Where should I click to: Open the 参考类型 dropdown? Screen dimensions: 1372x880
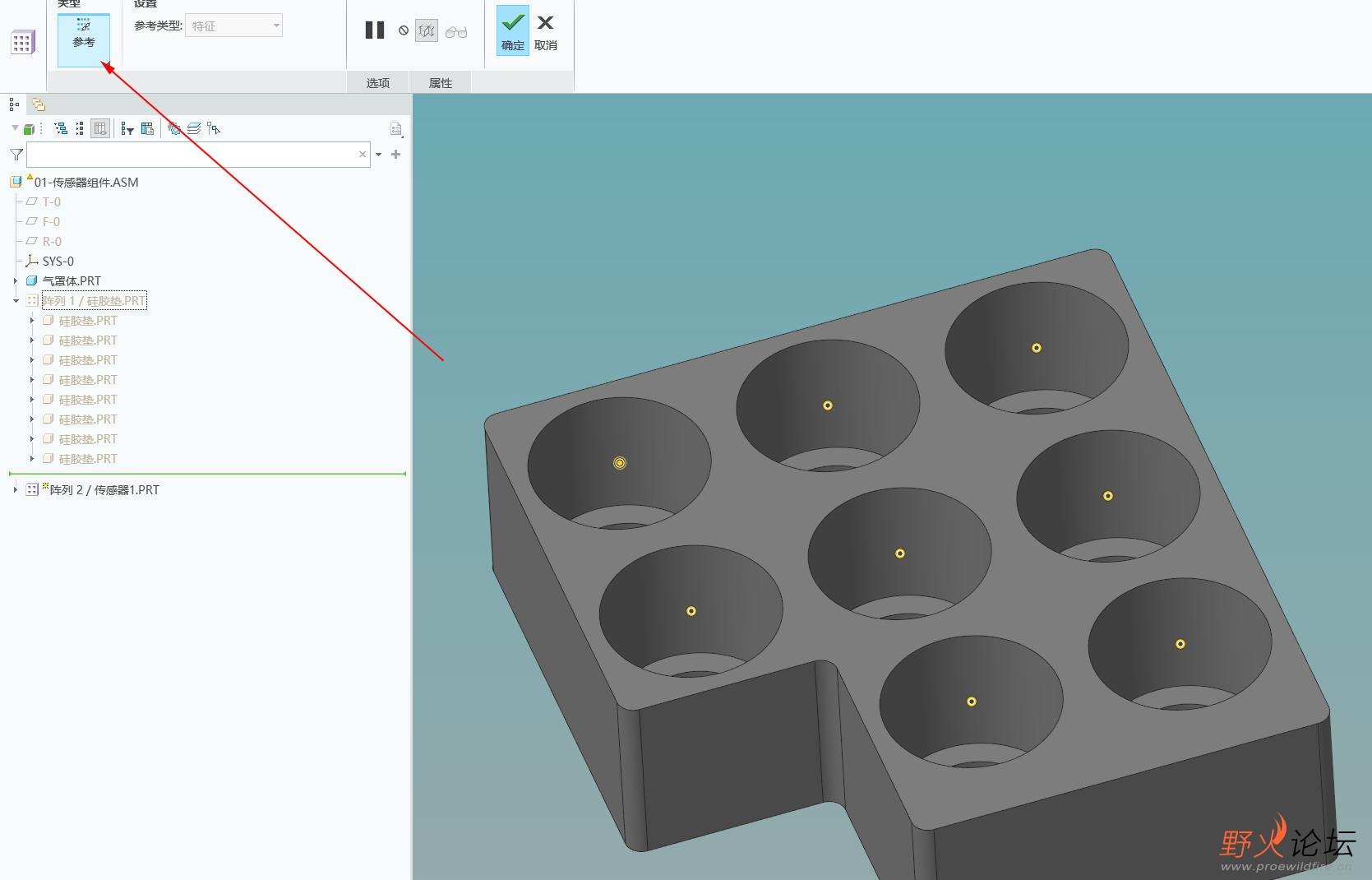(234, 25)
